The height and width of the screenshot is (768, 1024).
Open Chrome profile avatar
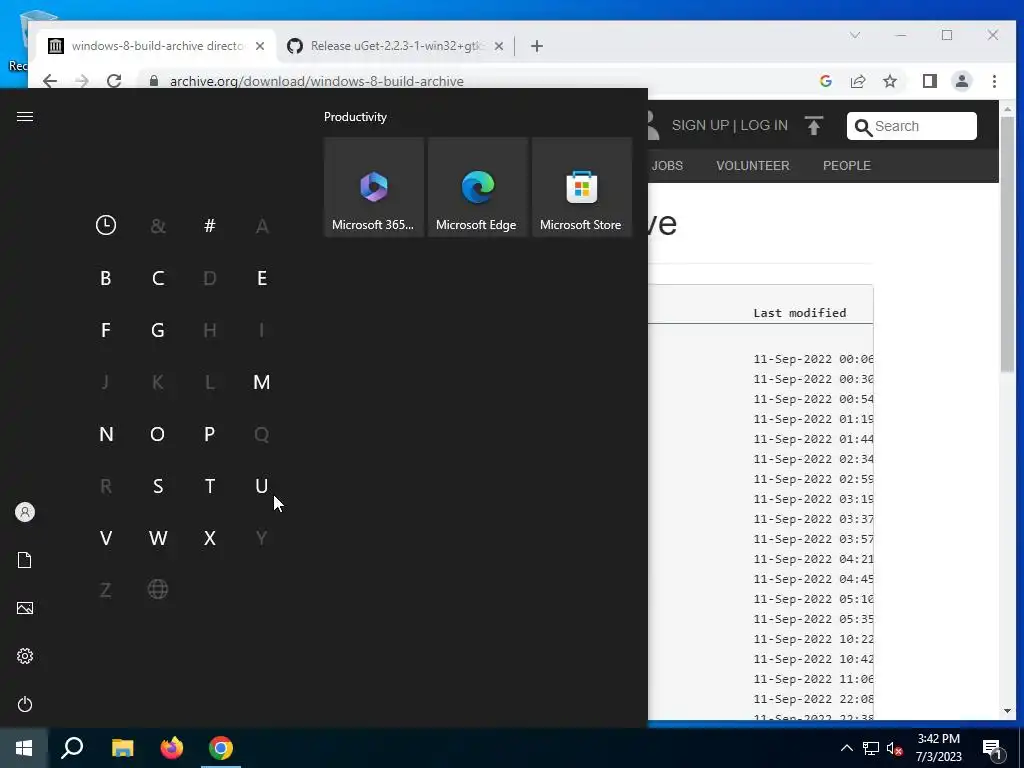click(x=962, y=81)
